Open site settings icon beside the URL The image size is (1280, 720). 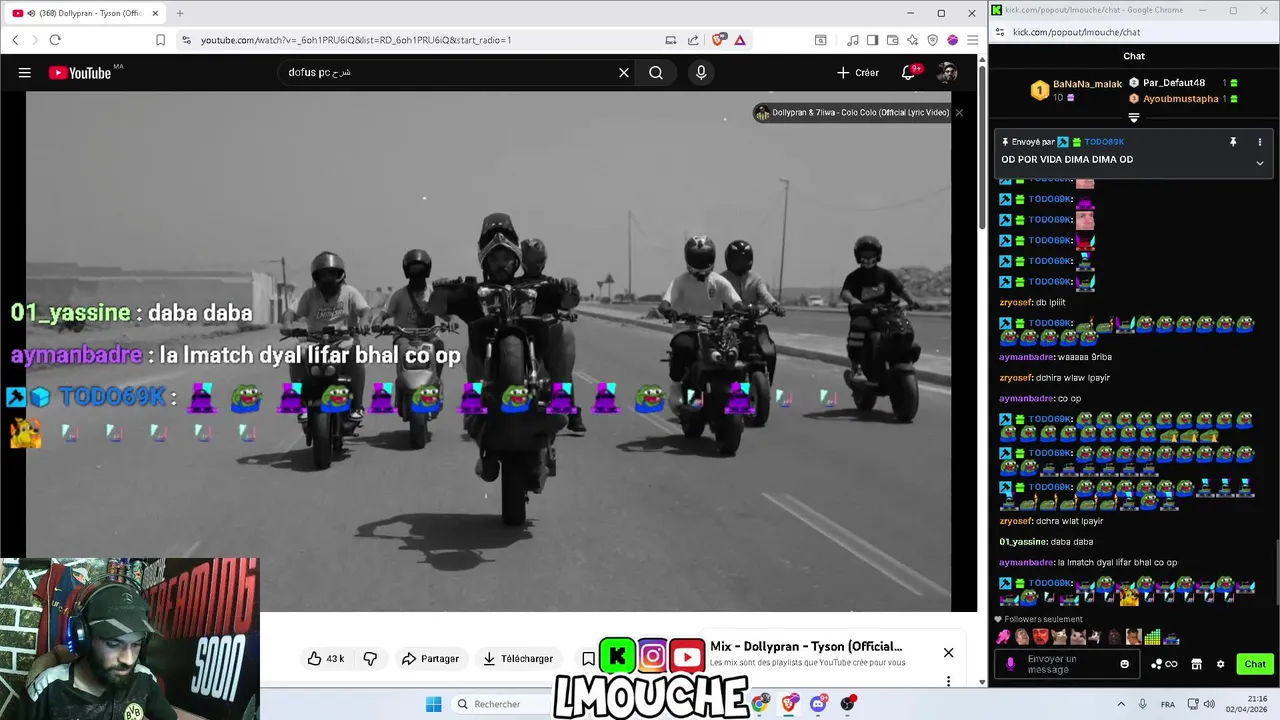186,40
